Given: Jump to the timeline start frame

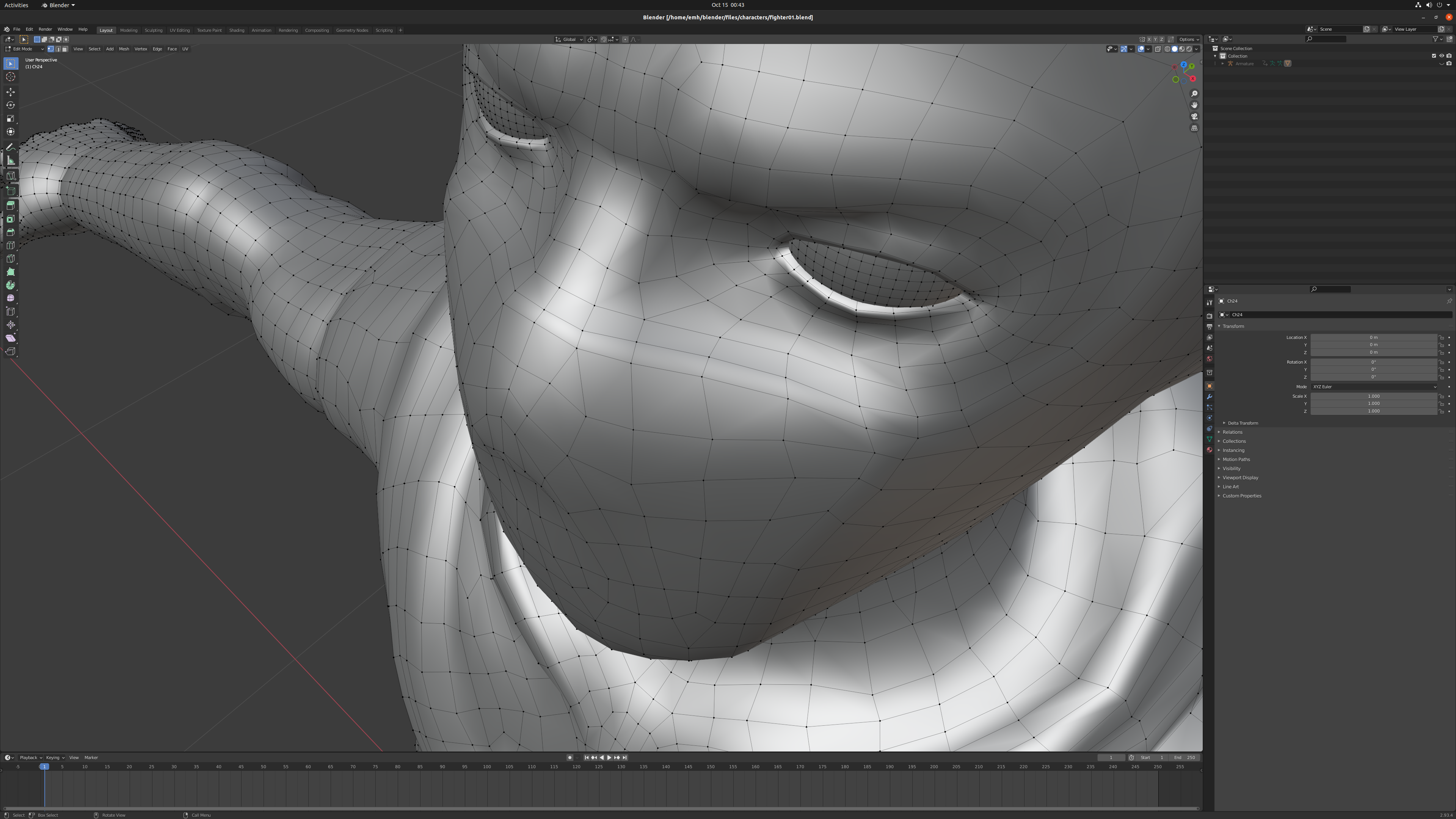Looking at the screenshot, I should pyautogui.click(x=586, y=758).
